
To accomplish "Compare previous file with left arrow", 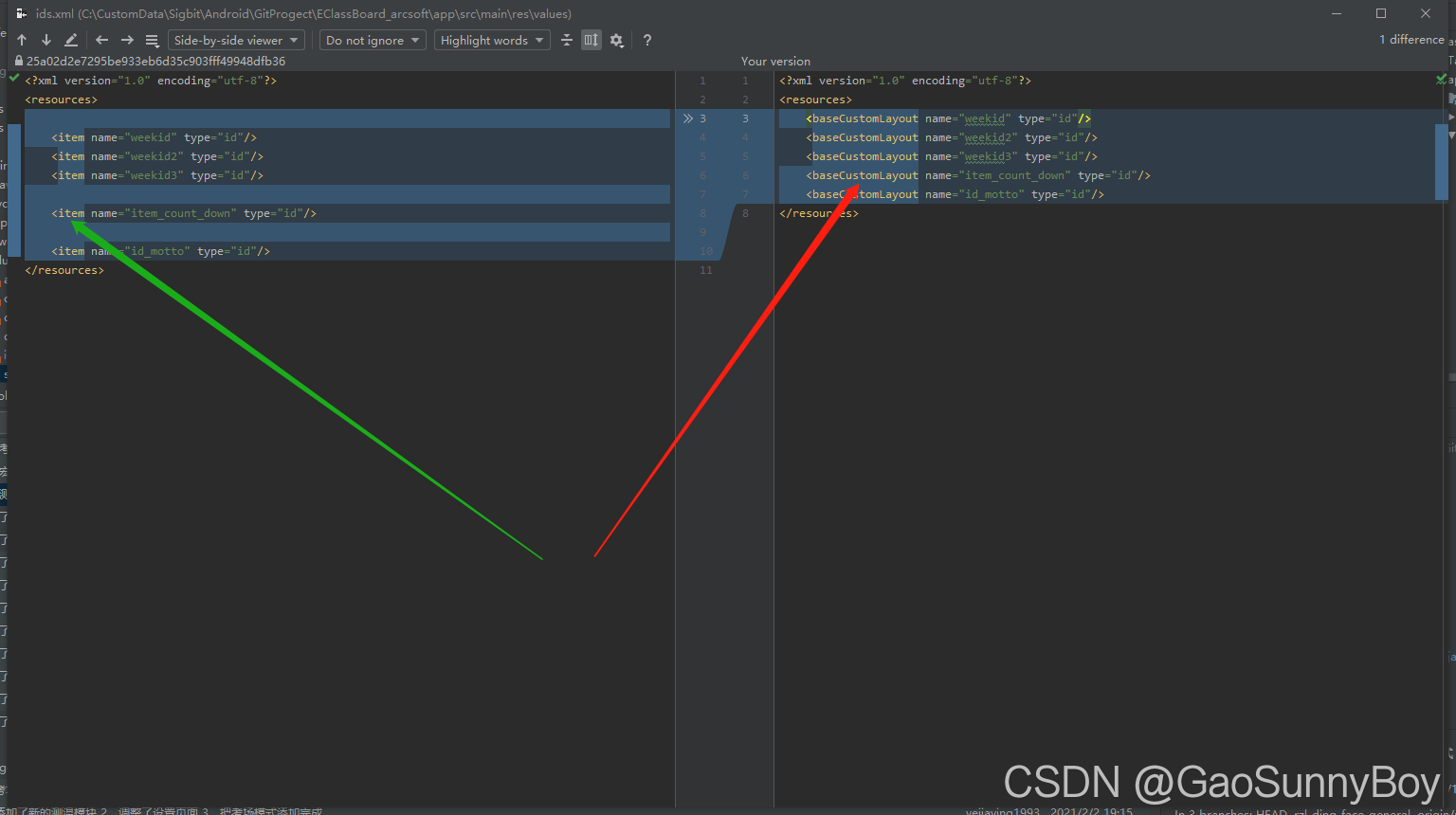I will click(102, 40).
